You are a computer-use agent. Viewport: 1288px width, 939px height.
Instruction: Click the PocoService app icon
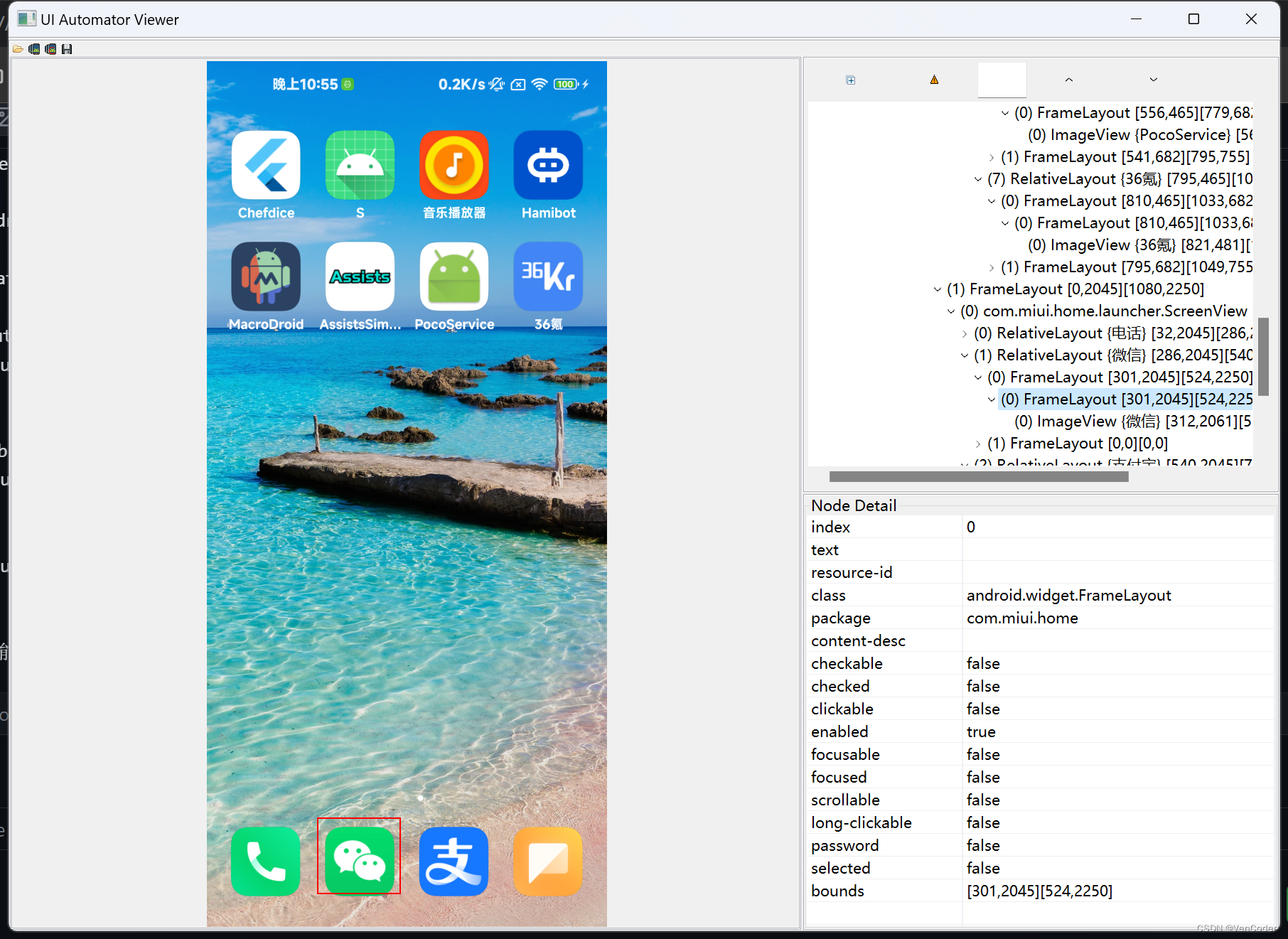pyautogui.click(x=454, y=277)
